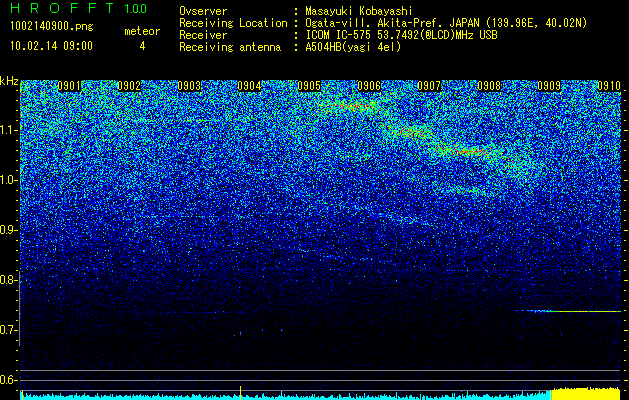Click the yellow signal level bar at 0909
The width and height of the screenshot is (629, 400).
point(586,394)
